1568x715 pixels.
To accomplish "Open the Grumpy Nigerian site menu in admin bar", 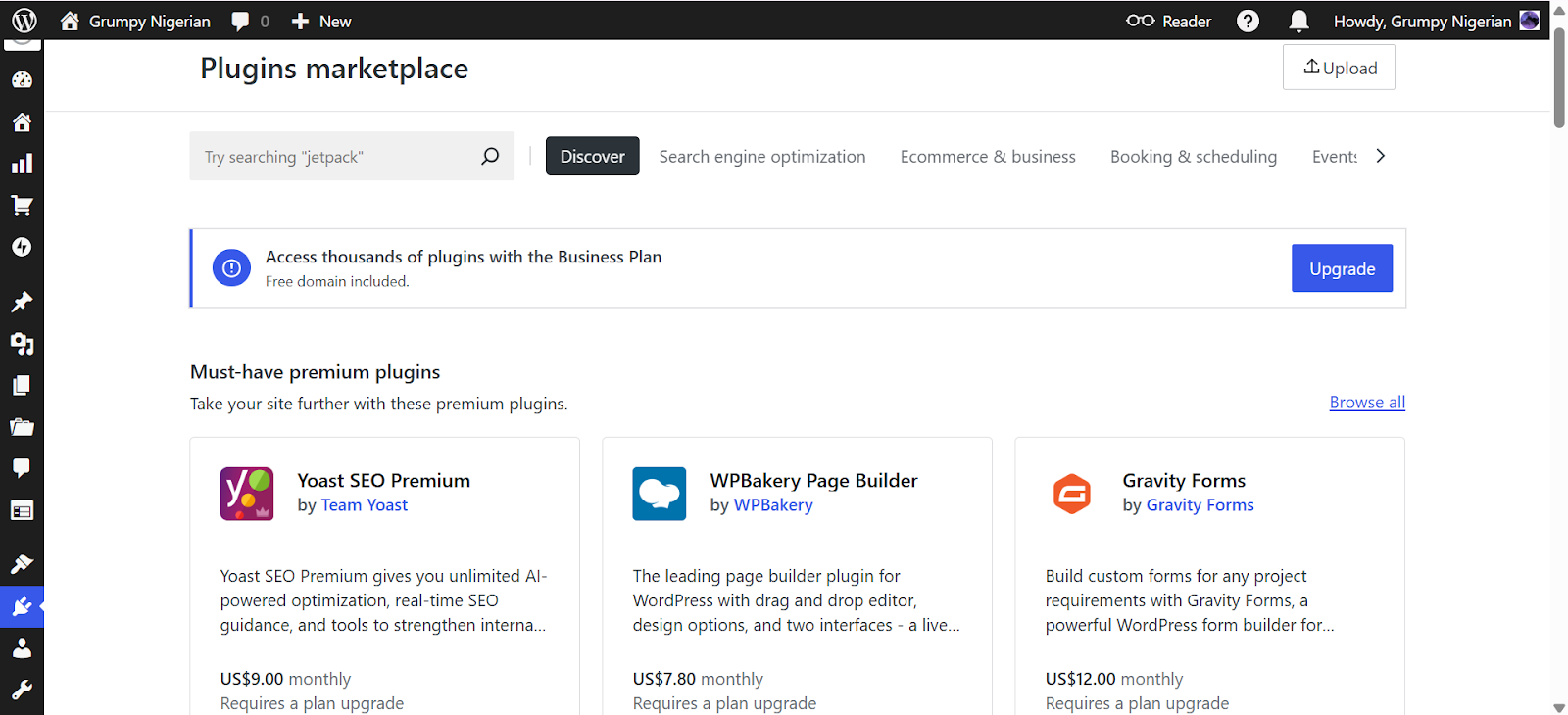I will point(135,21).
